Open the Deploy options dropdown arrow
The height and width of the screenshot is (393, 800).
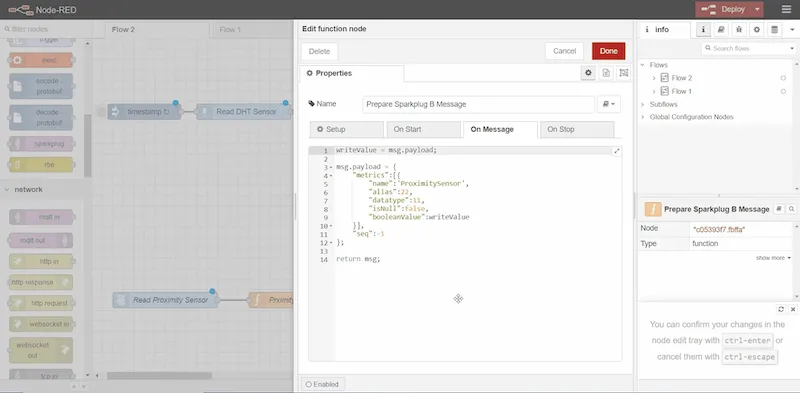(x=758, y=9)
